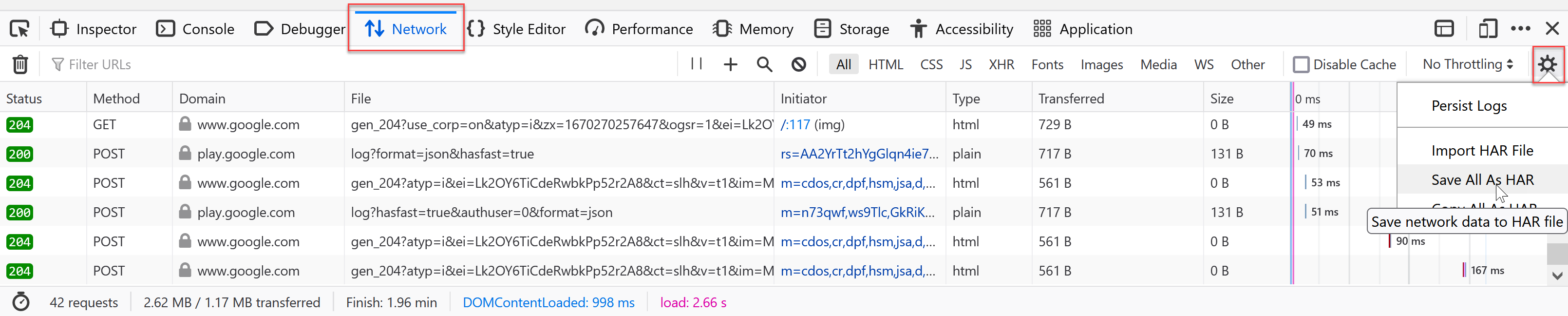Filter requests by Other
This screenshot has width=1568, height=316.
[x=1248, y=64]
